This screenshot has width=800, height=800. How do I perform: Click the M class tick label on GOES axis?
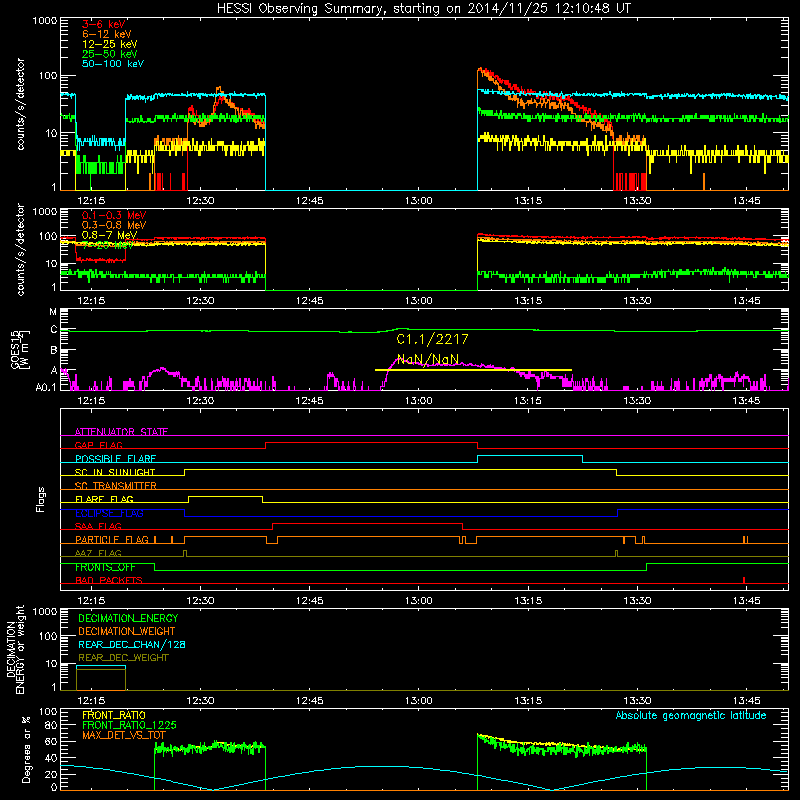coord(53,312)
